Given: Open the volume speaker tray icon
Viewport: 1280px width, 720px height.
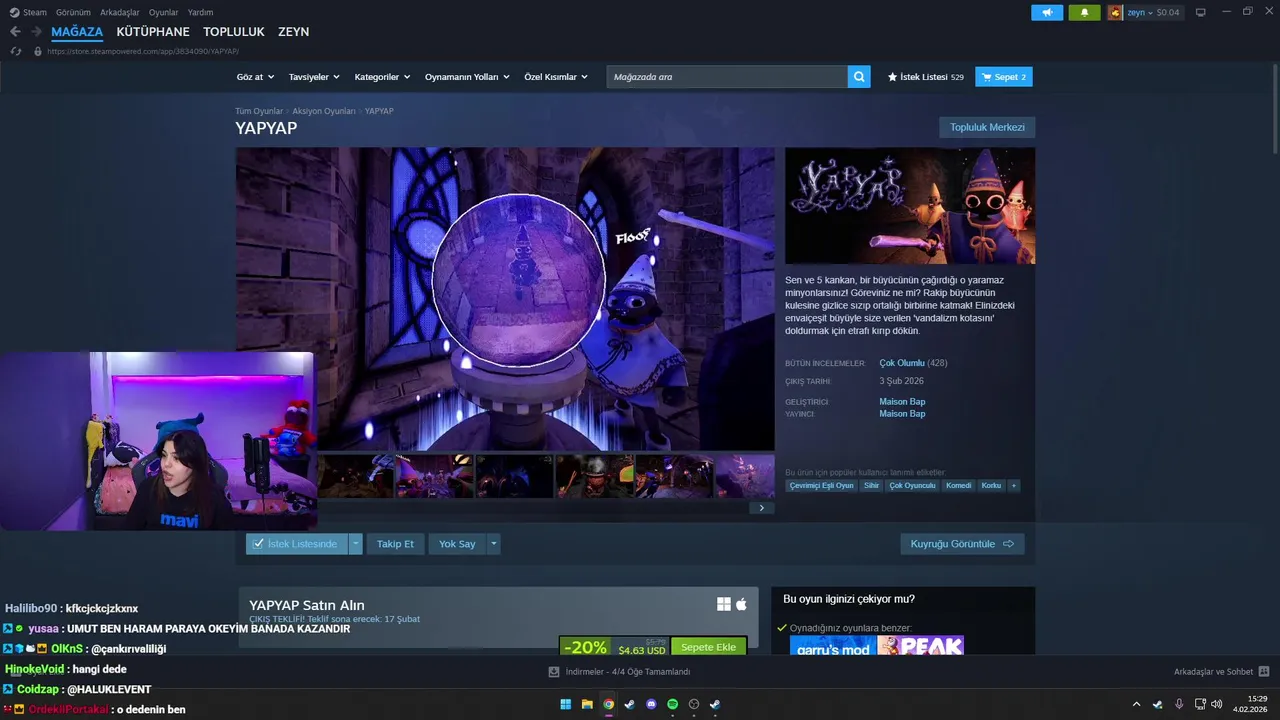Looking at the screenshot, I should (1217, 704).
